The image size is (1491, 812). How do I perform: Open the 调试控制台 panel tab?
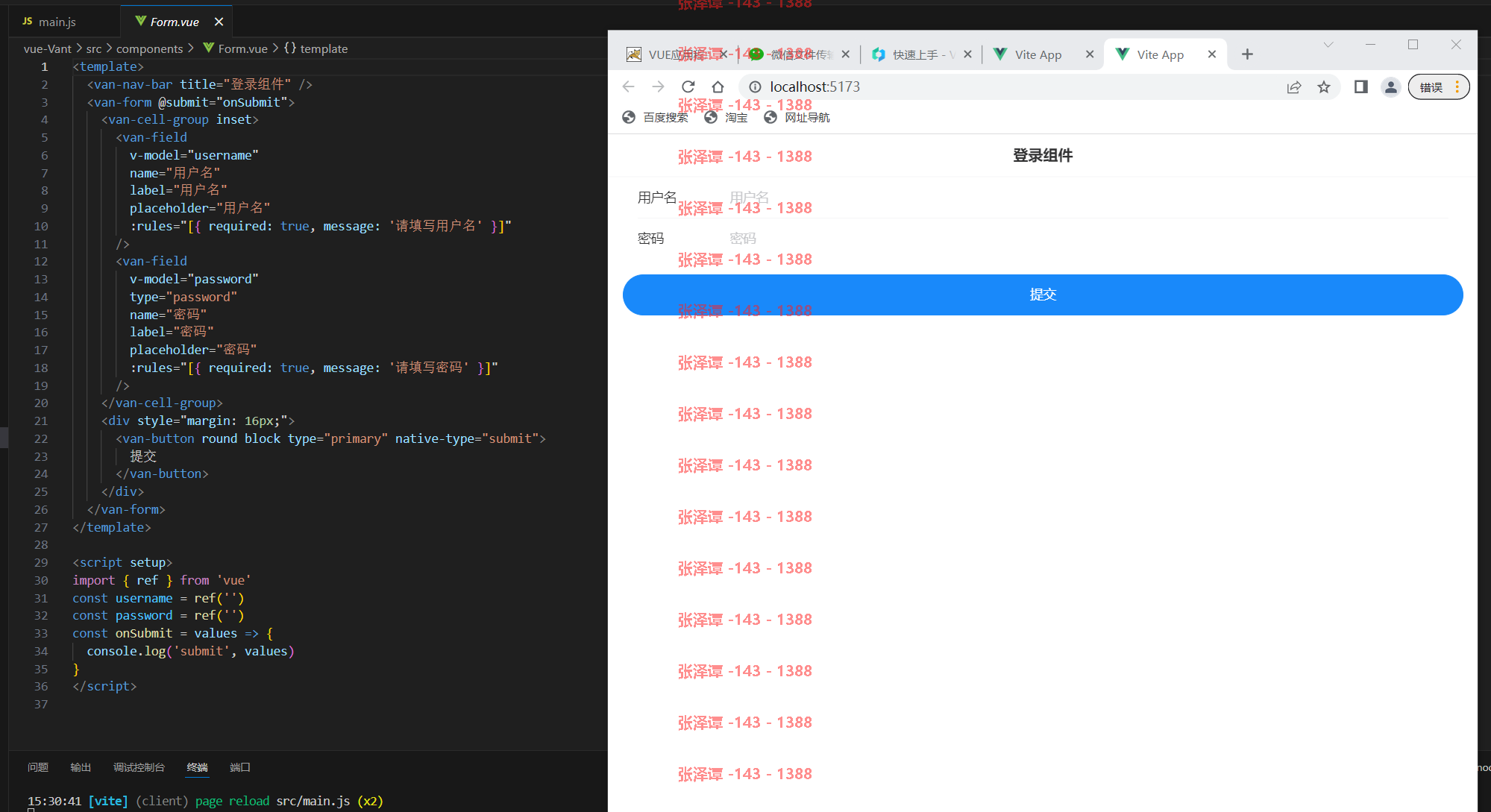coord(139,767)
